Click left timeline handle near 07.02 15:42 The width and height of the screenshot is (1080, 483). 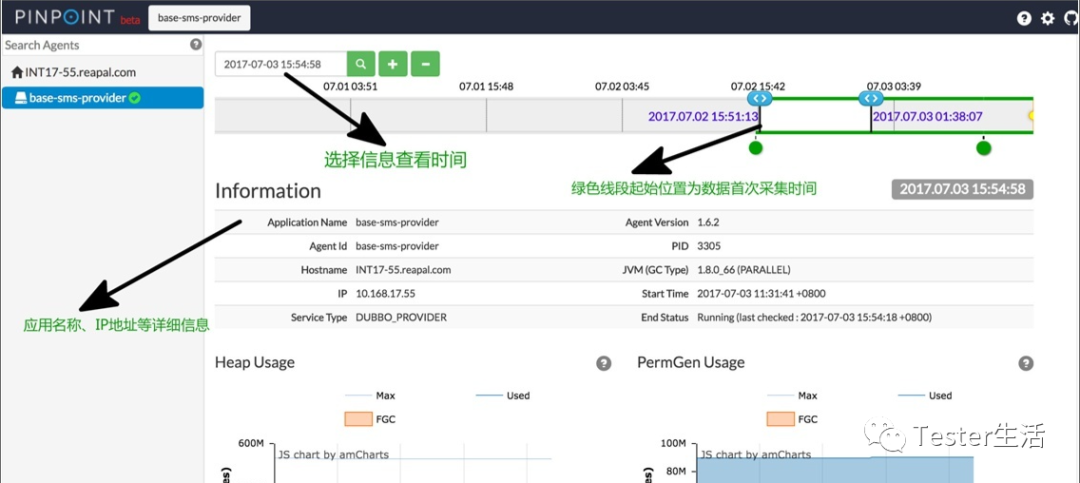click(x=760, y=99)
